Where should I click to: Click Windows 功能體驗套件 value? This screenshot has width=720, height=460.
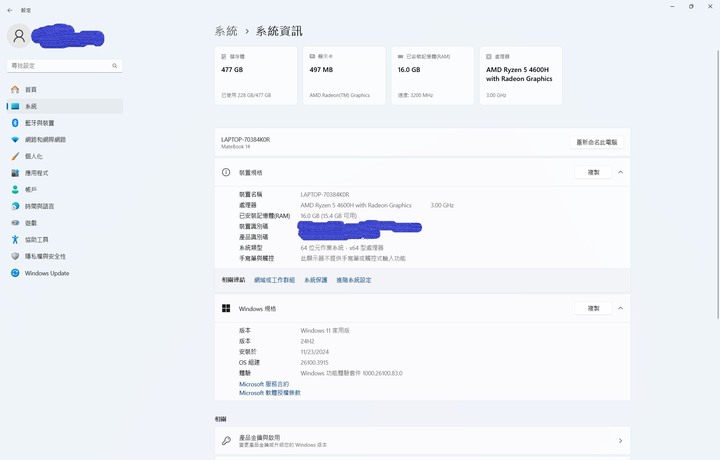[351, 373]
